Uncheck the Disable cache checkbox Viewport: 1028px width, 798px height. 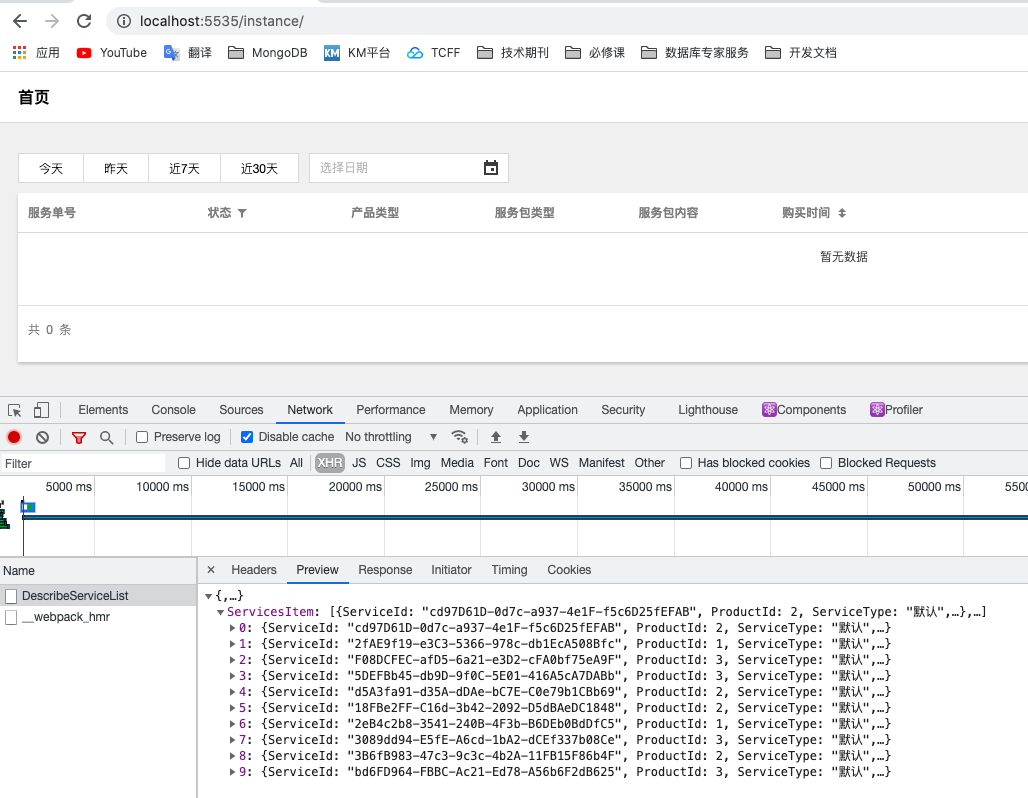click(x=247, y=437)
